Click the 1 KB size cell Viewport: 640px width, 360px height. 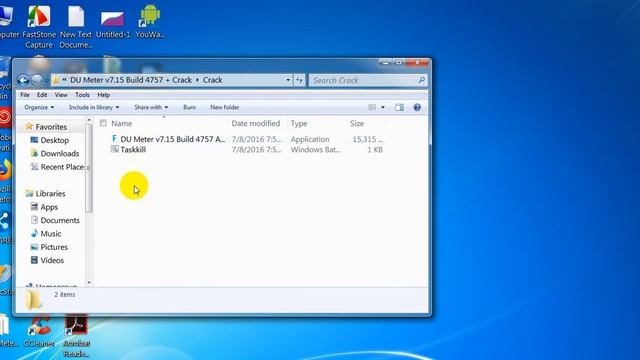coord(375,149)
